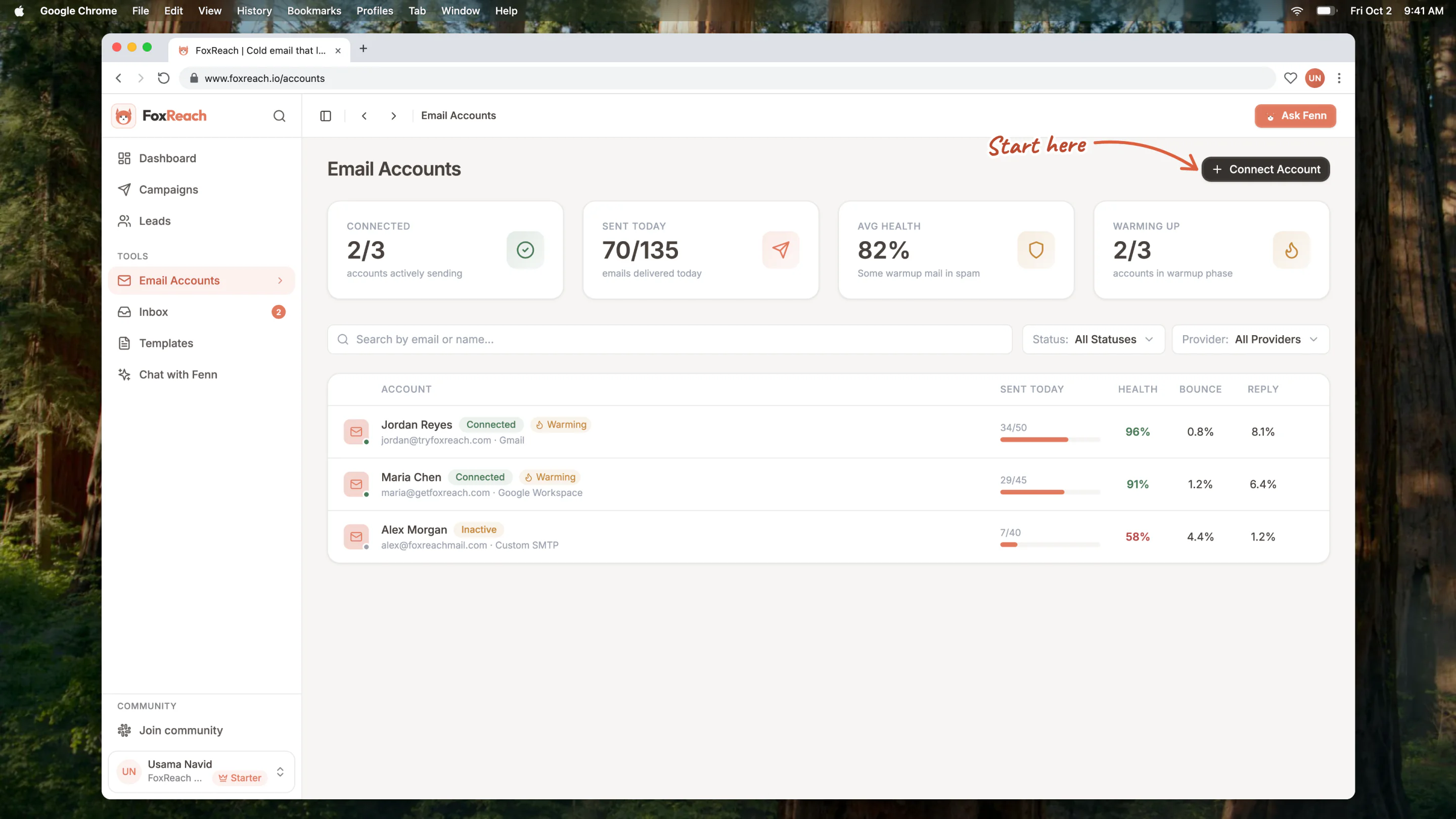
Task: Click the Ask Fenn button
Action: [x=1295, y=116]
